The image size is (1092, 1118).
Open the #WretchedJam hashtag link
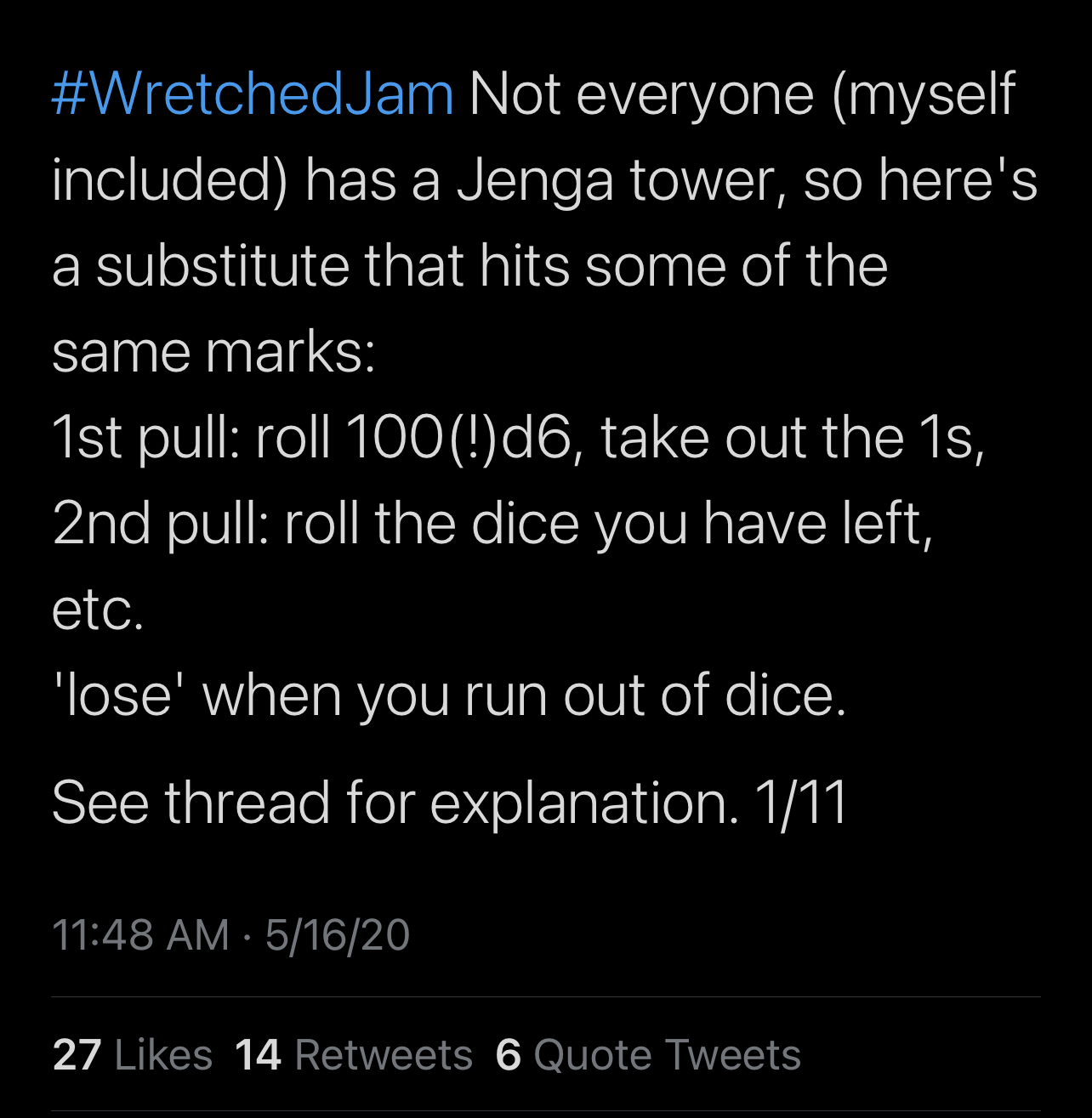click(253, 94)
